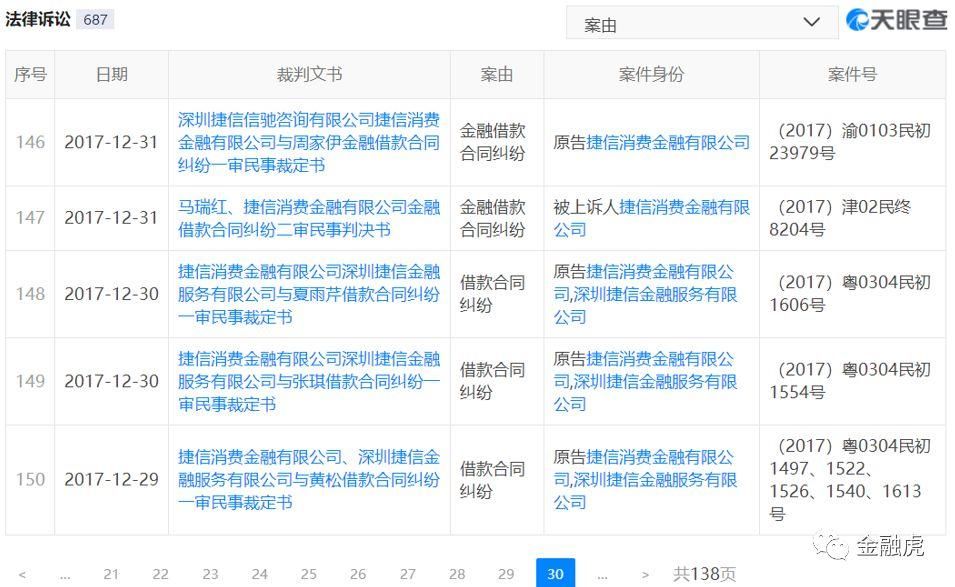Go to page 28
955x587 pixels.
pyautogui.click(x=457, y=574)
